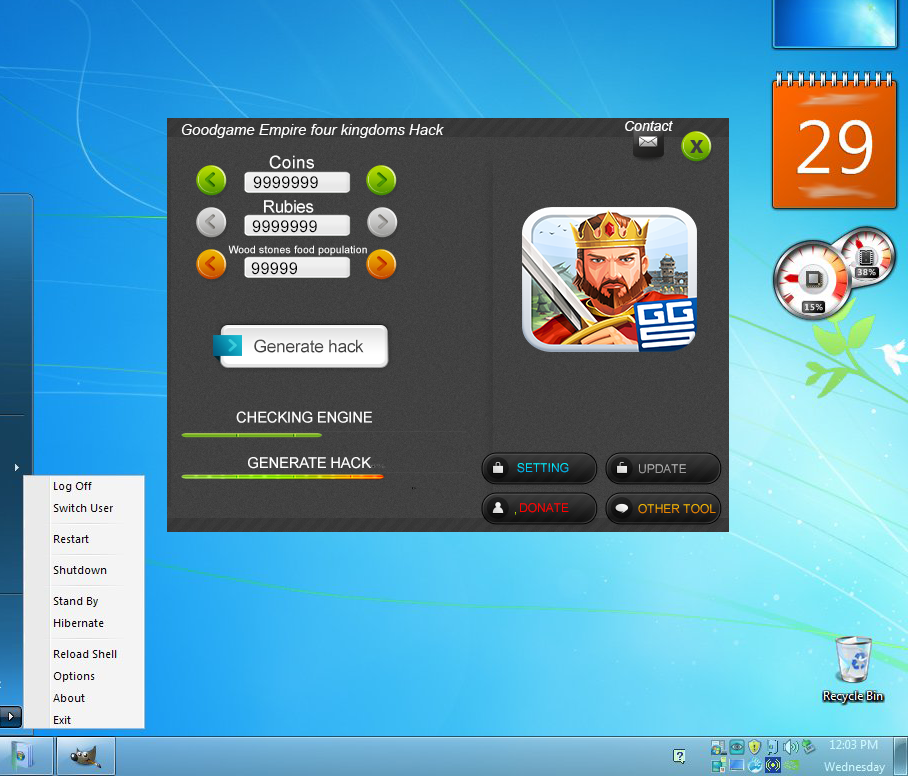The image size is (908, 776).
Task: Click inside the Coins value field
Action: (x=297, y=182)
